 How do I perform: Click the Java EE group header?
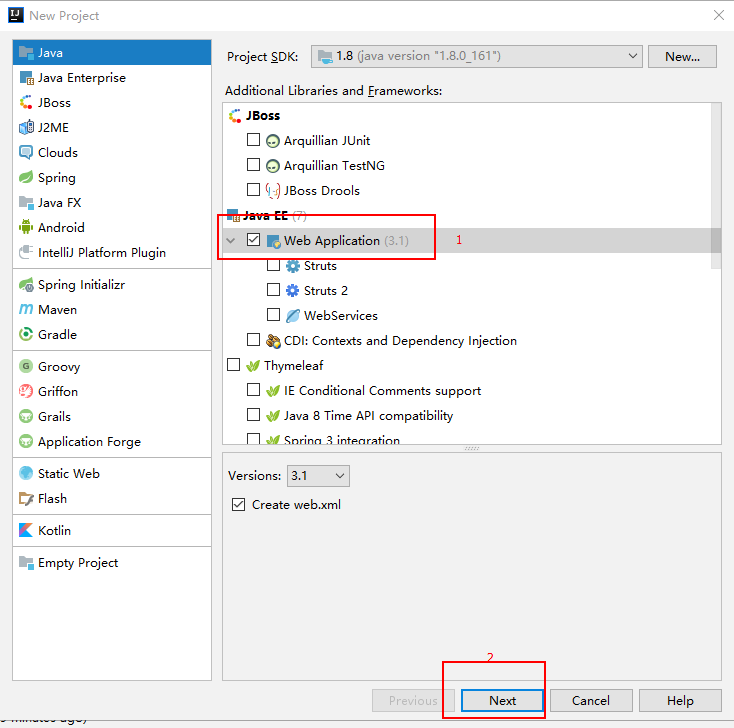[265, 215]
